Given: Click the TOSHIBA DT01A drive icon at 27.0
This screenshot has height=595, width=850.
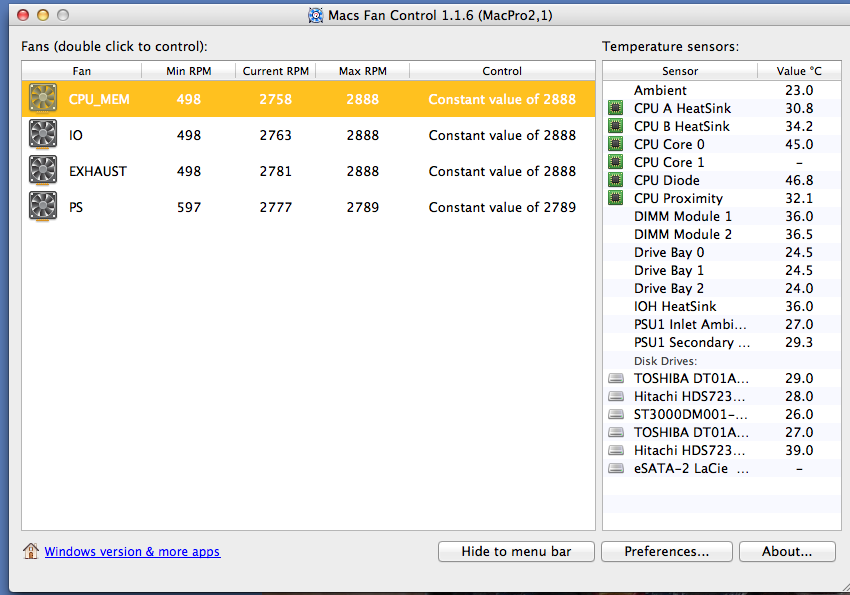Looking at the screenshot, I should coord(616,432).
